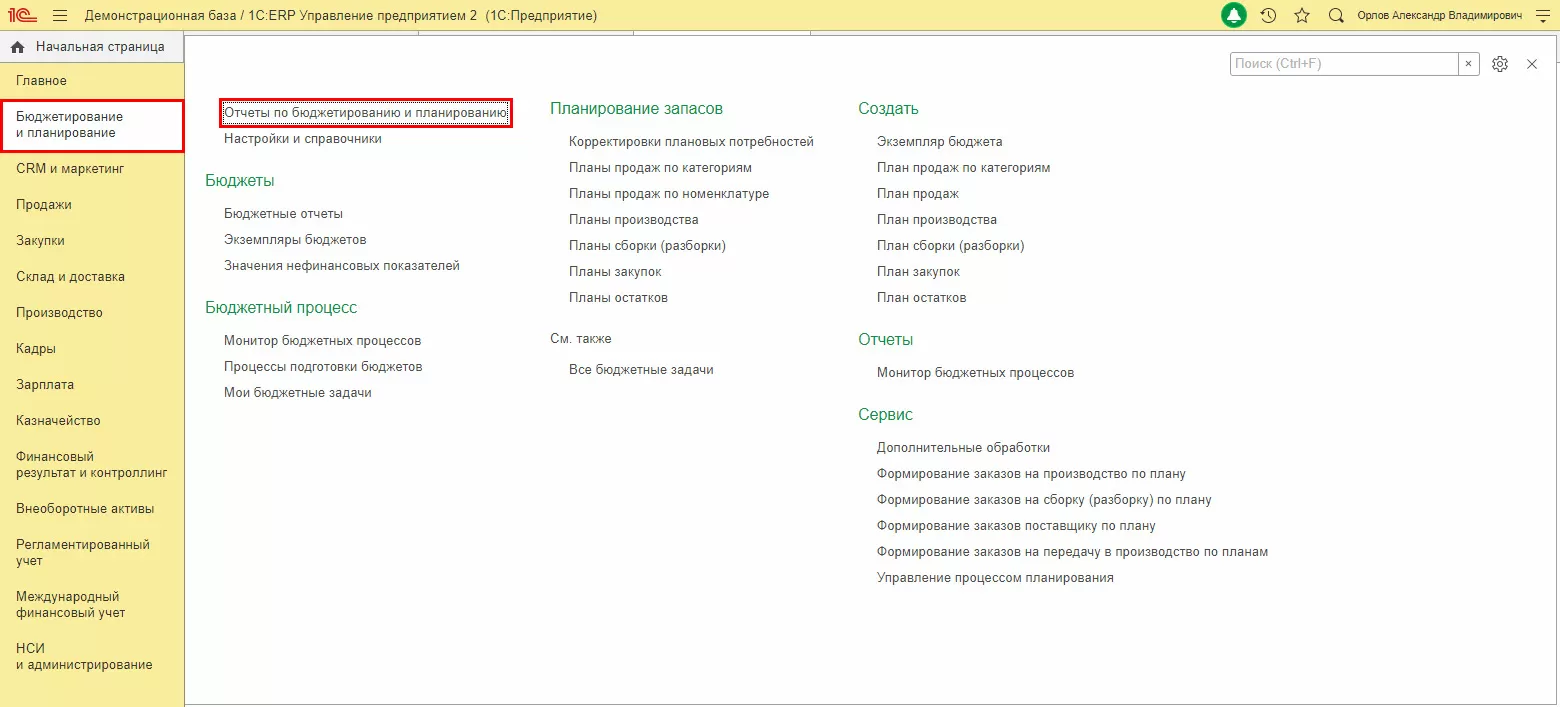Screen dimensions: 1560x707
Task: Open favorites star icon
Action: tap(1301, 16)
